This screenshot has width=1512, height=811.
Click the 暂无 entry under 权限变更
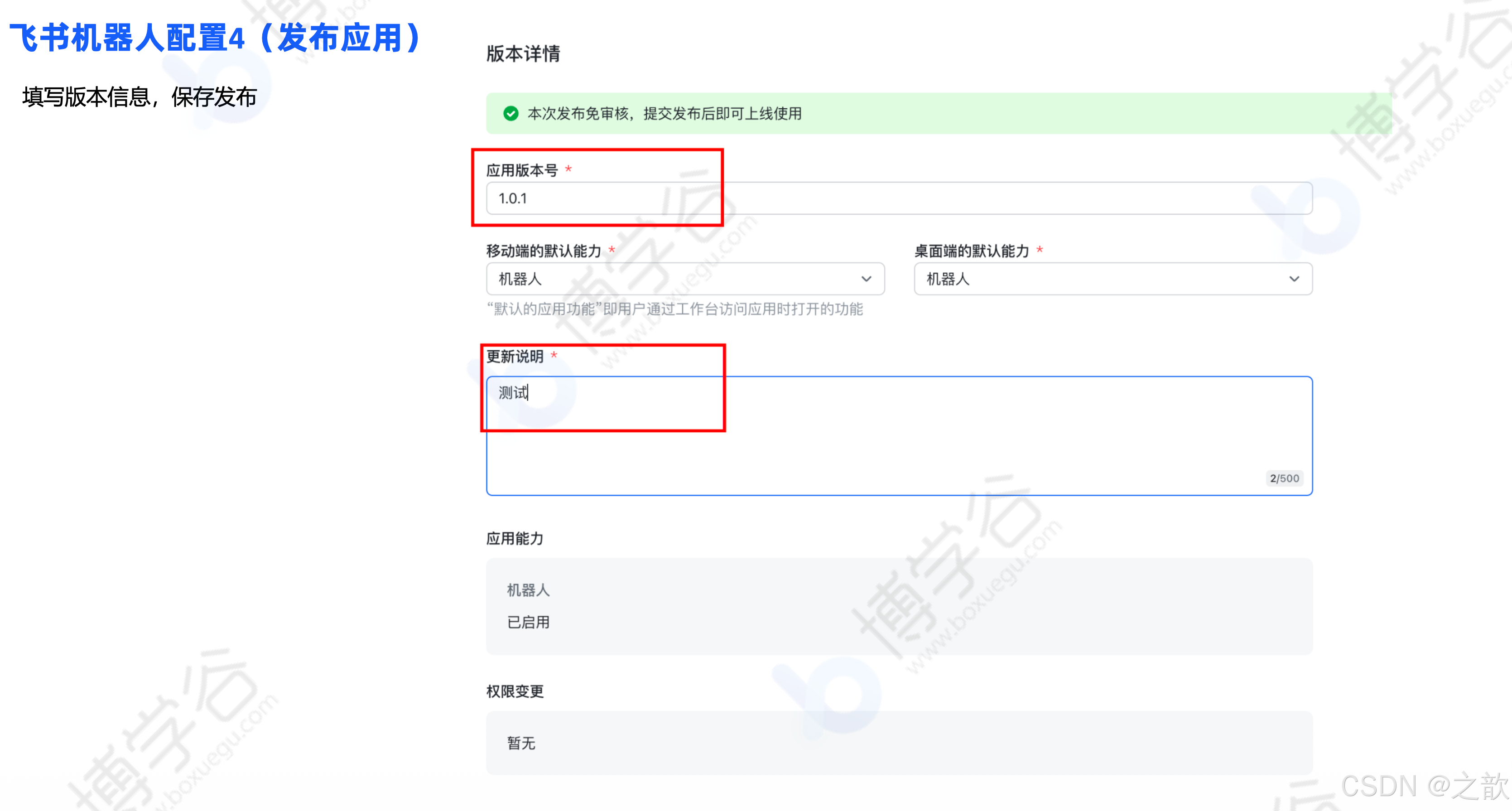pos(521,743)
